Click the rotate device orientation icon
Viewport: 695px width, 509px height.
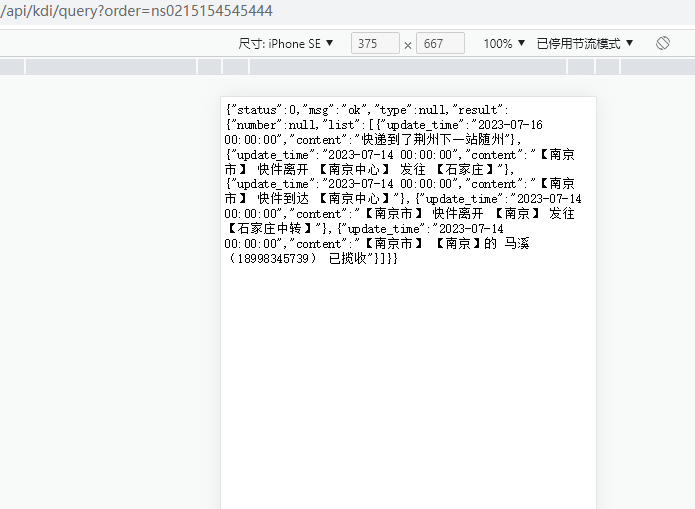pos(663,43)
